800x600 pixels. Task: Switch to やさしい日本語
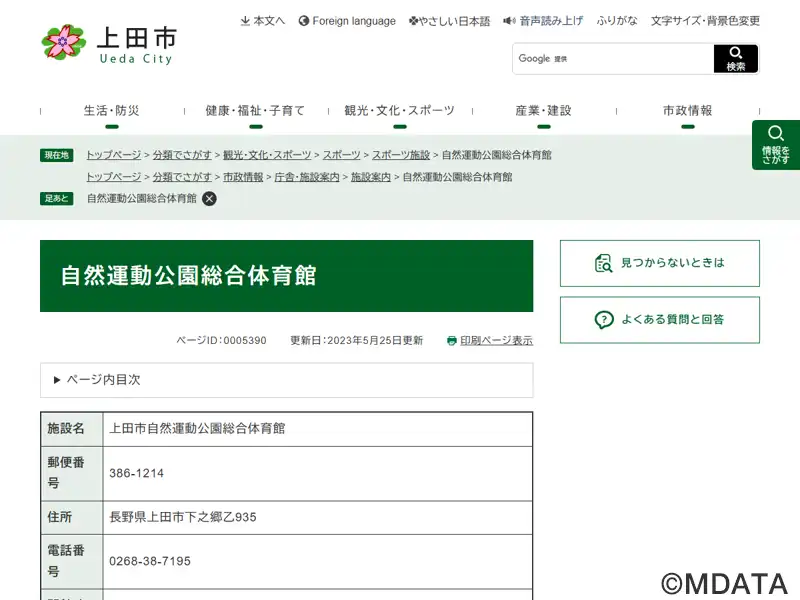[x=450, y=21]
